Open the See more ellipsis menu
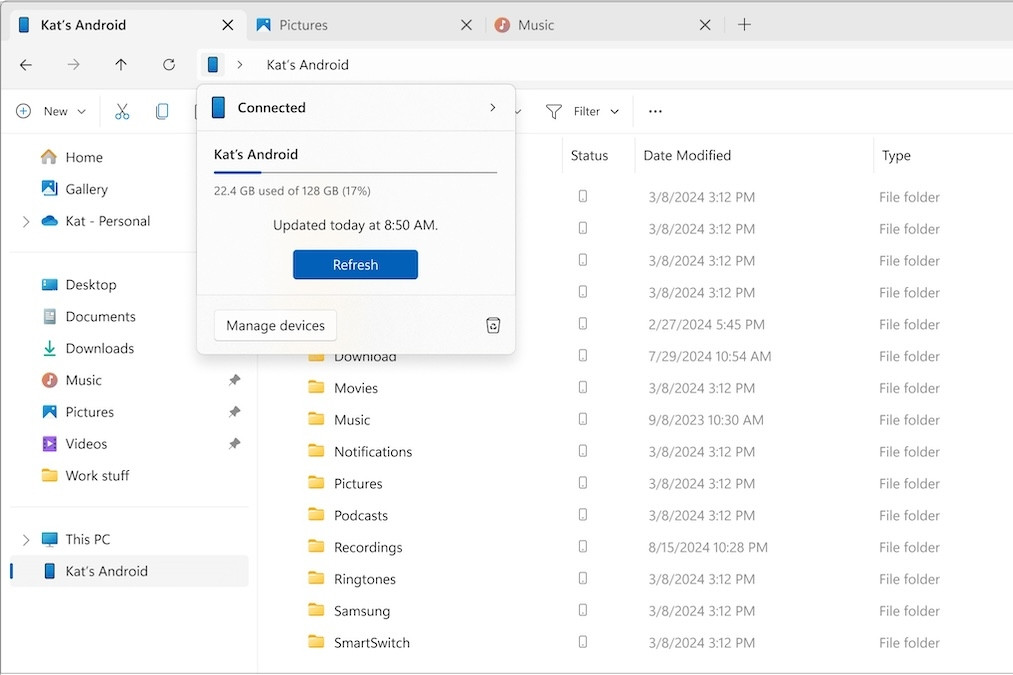Viewport: 1013px width, 675px height. pos(655,112)
